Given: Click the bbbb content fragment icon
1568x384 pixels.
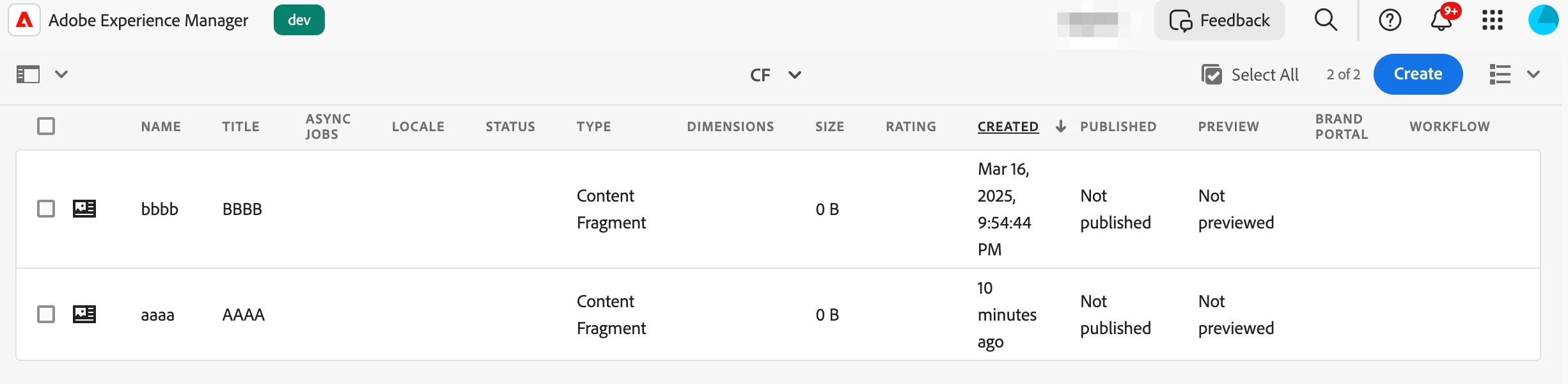Looking at the screenshot, I should pyautogui.click(x=84, y=209).
